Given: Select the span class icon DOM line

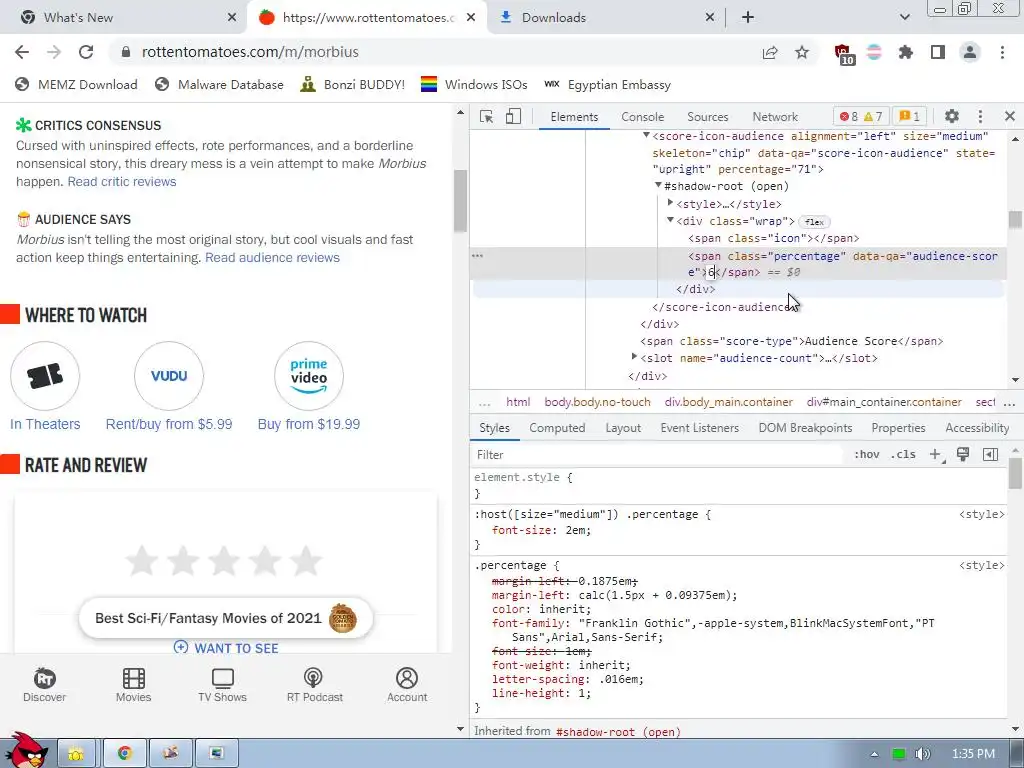Looking at the screenshot, I should [773, 238].
